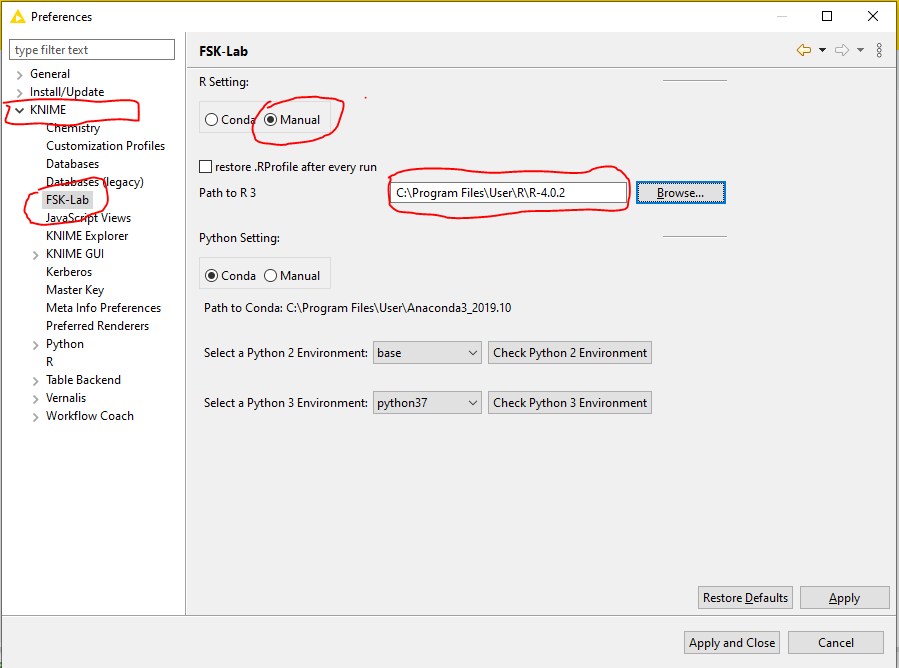This screenshot has width=899, height=668.
Task: Select the Vernalis tree item
Action: 66,398
